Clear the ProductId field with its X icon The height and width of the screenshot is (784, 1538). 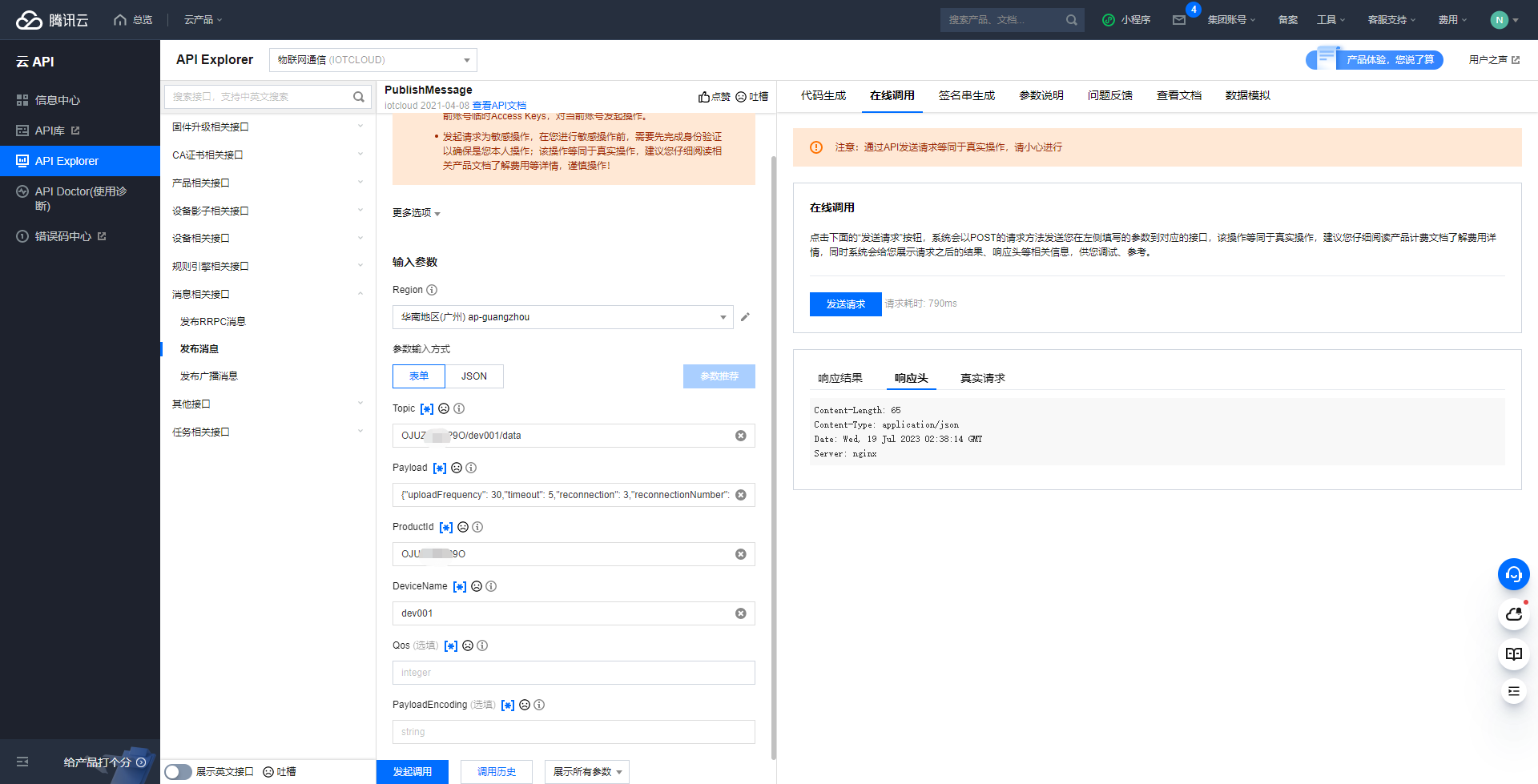pyautogui.click(x=741, y=554)
